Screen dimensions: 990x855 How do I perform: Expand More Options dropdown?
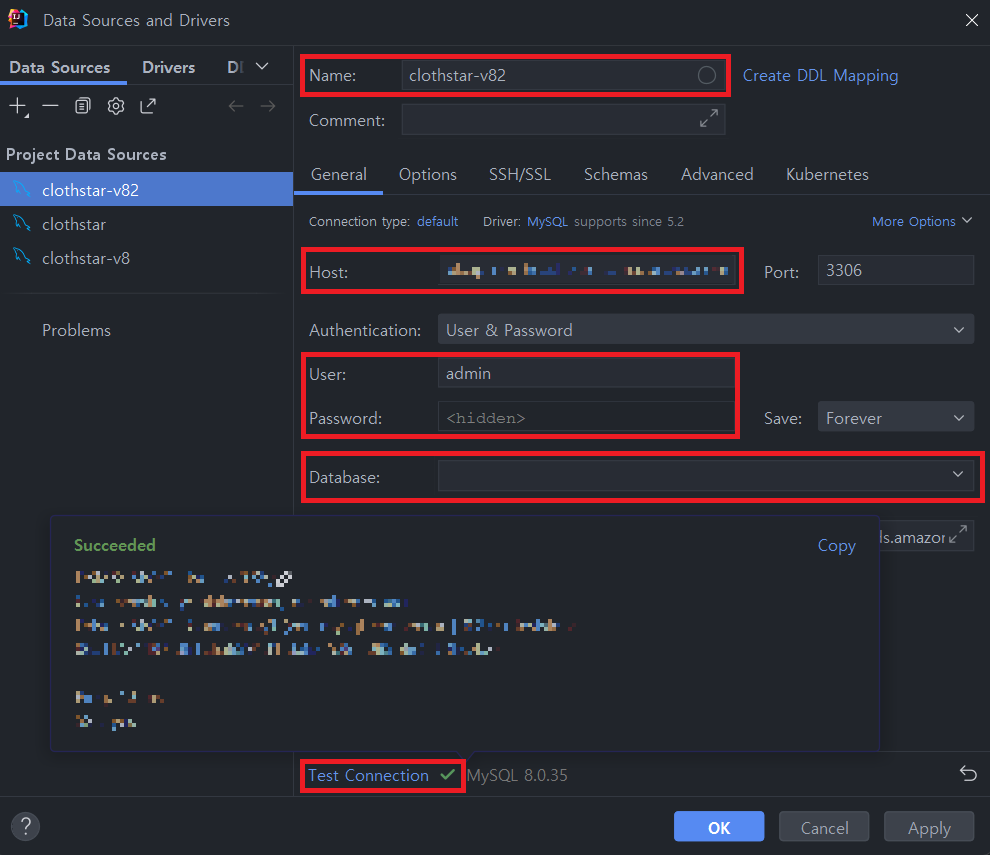pos(921,221)
